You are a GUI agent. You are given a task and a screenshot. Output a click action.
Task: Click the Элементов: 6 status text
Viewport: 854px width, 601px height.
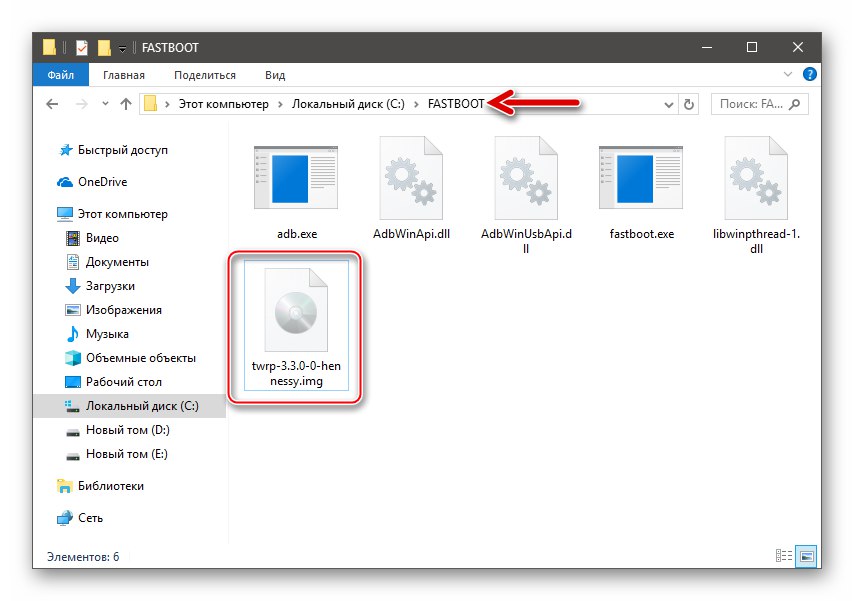point(83,557)
